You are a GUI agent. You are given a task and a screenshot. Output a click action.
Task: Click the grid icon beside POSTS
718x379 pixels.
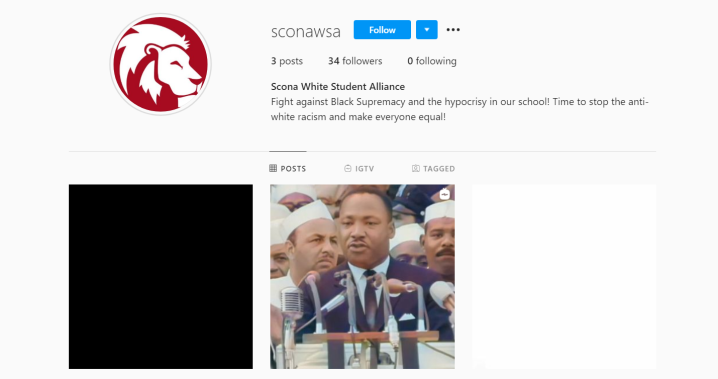(x=273, y=168)
